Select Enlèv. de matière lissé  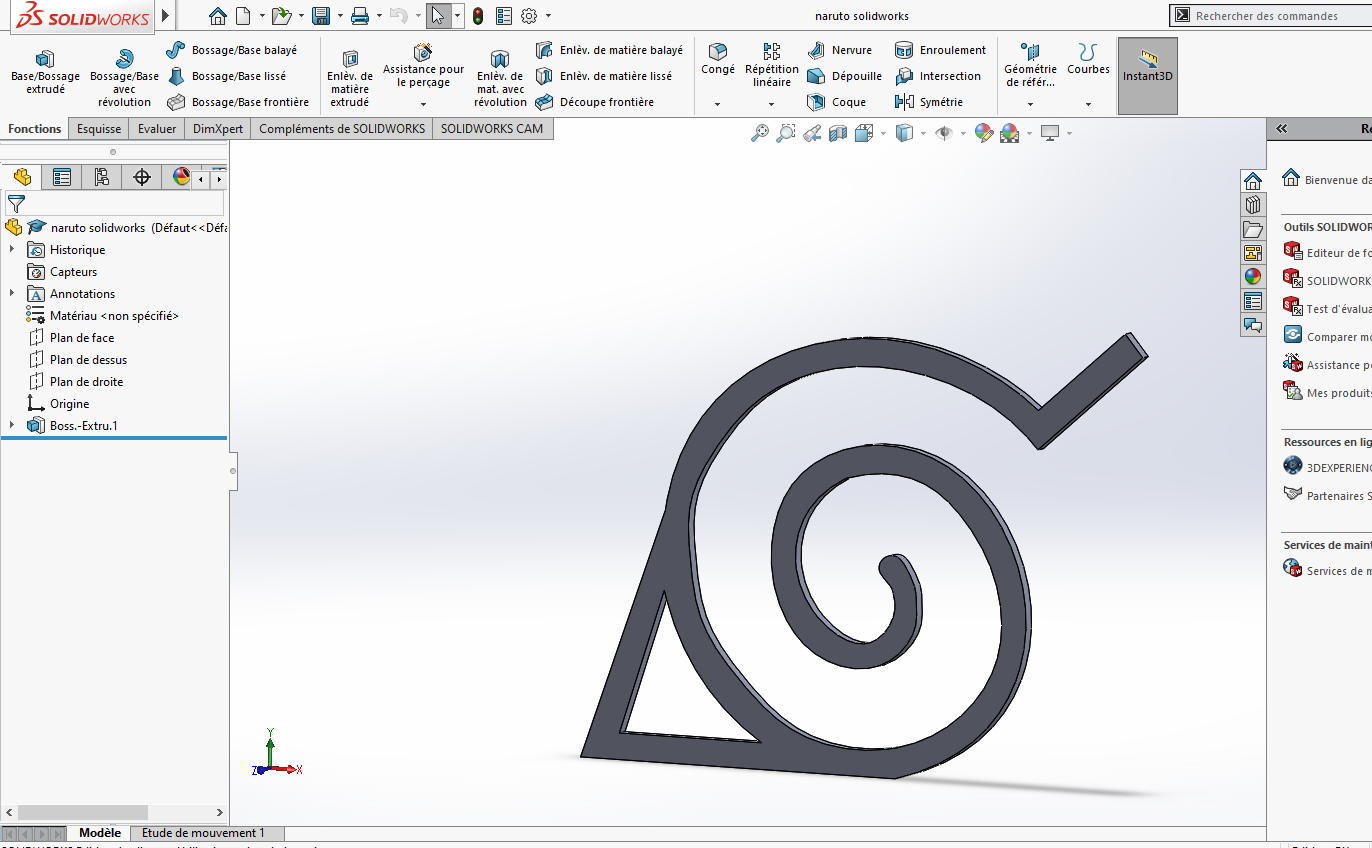tap(603, 76)
